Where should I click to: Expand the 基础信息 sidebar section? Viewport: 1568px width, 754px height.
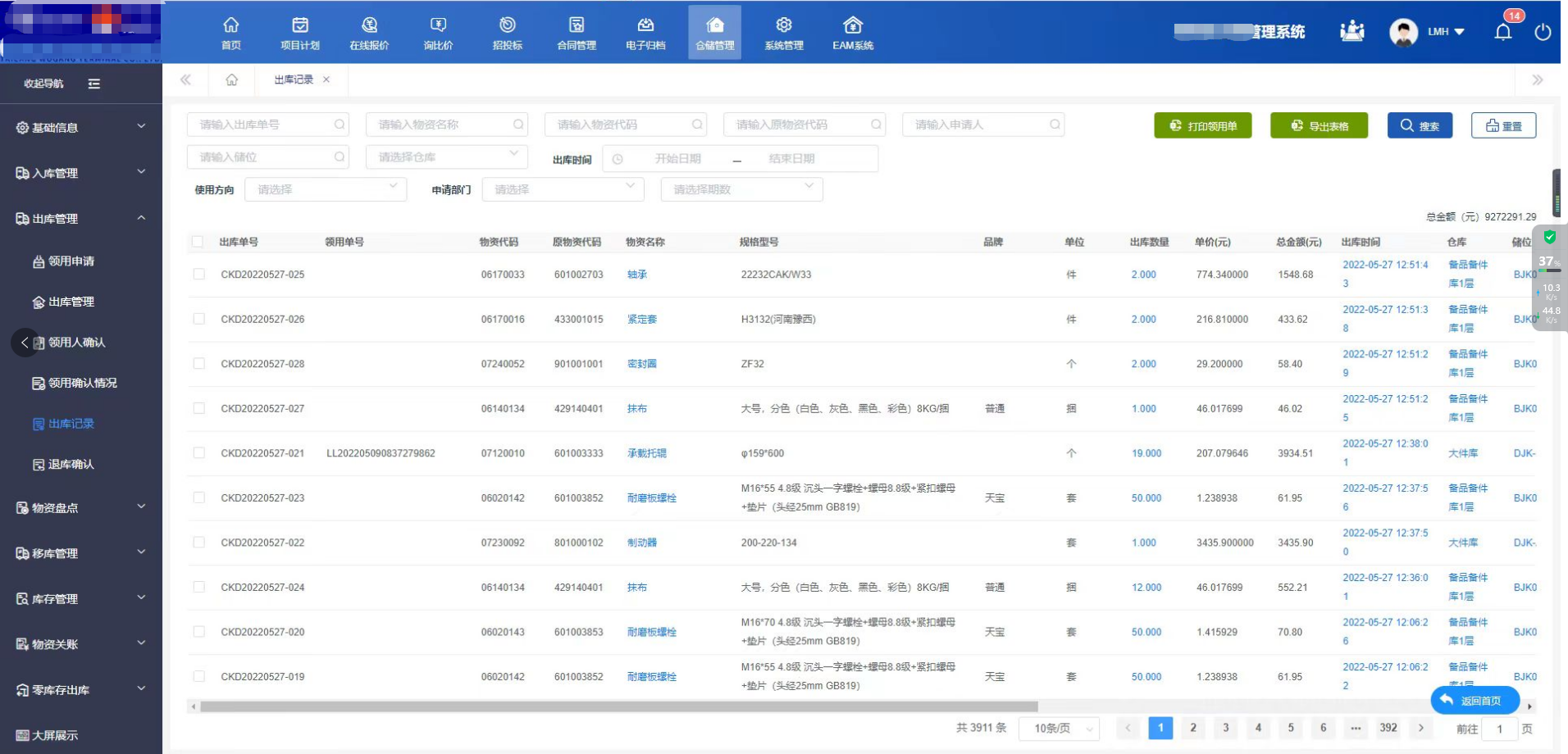[81, 127]
